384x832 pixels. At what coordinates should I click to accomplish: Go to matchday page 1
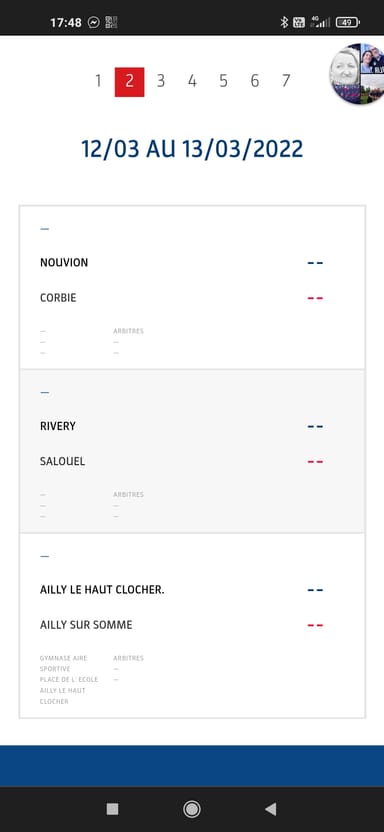(98, 81)
